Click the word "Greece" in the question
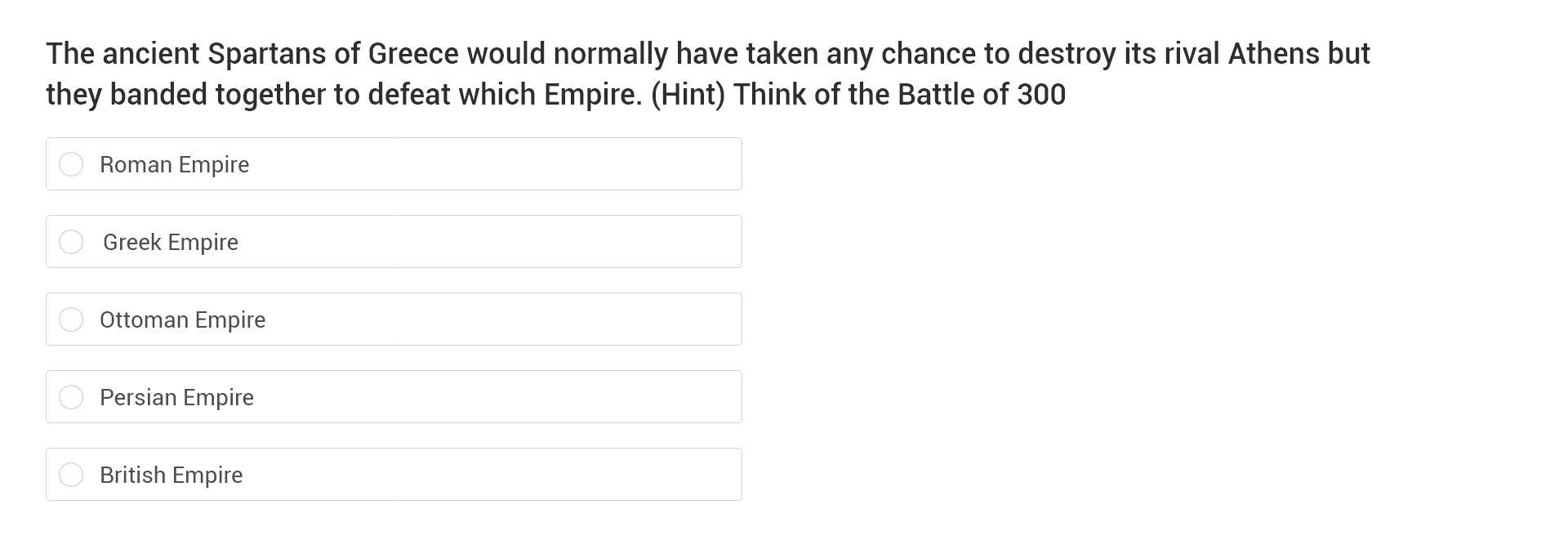The width and height of the screenshot is (1568, 536). (413, 54)
